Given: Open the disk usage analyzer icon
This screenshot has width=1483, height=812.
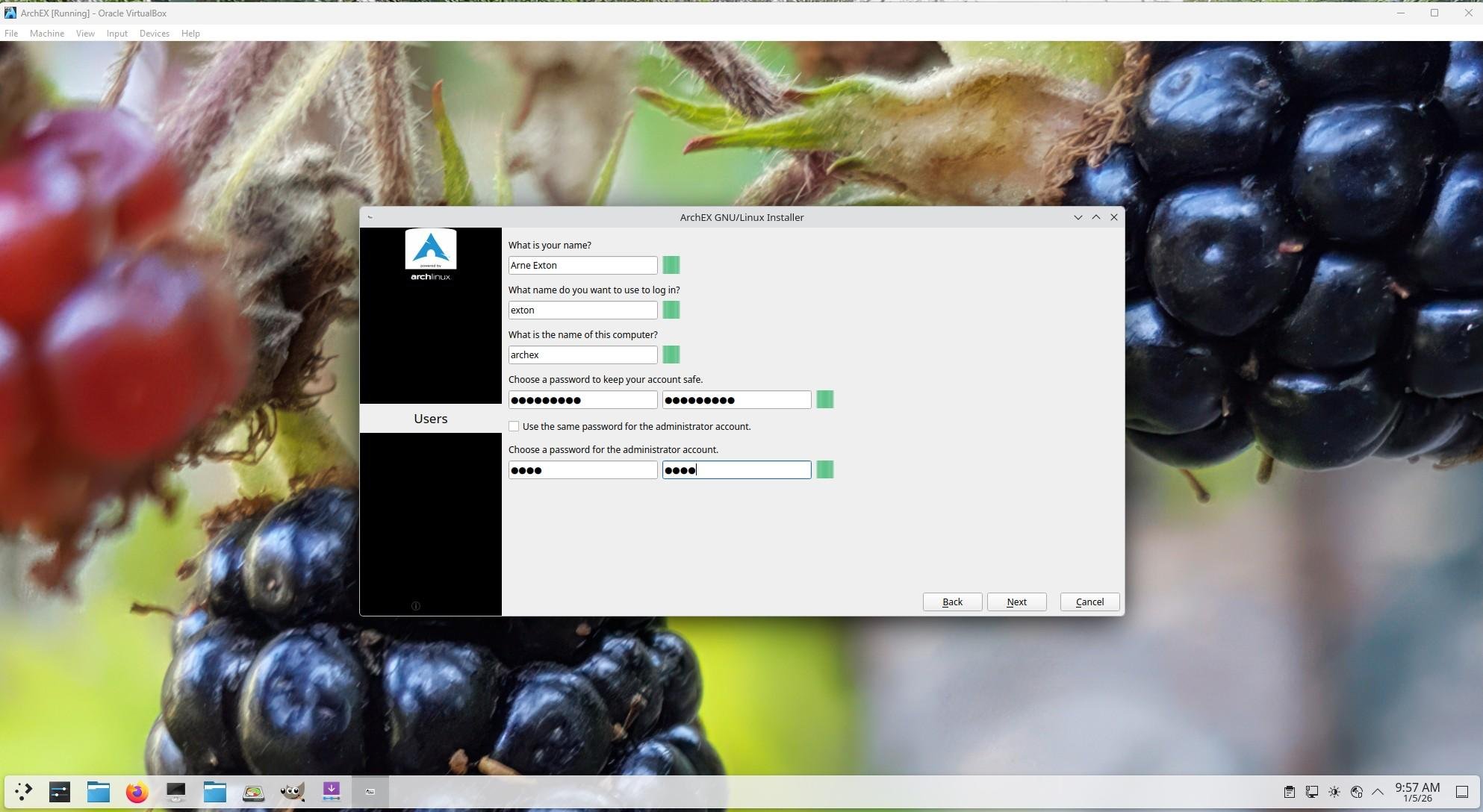Looking at the screenshot, I should pyautogui.click(x=253, y=792).
